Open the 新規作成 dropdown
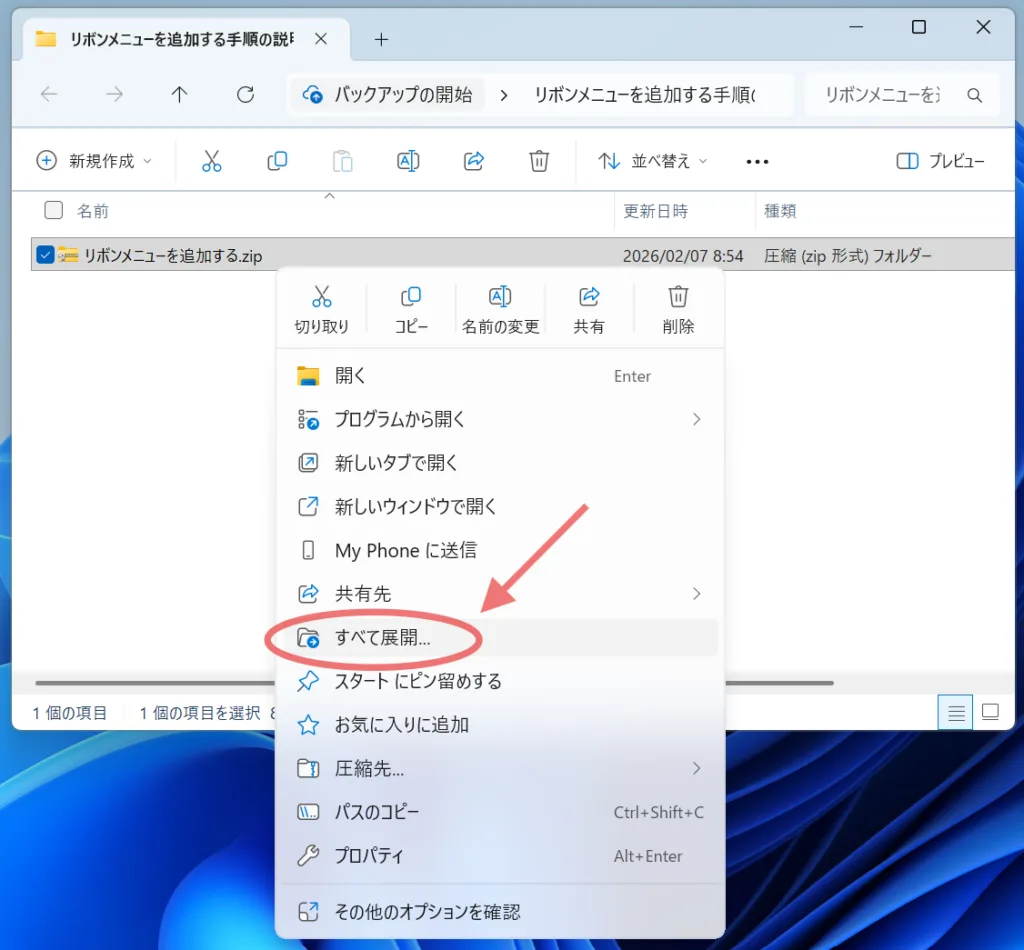Viewport: 1024px width, 950px height. click(x=95, y=161)
